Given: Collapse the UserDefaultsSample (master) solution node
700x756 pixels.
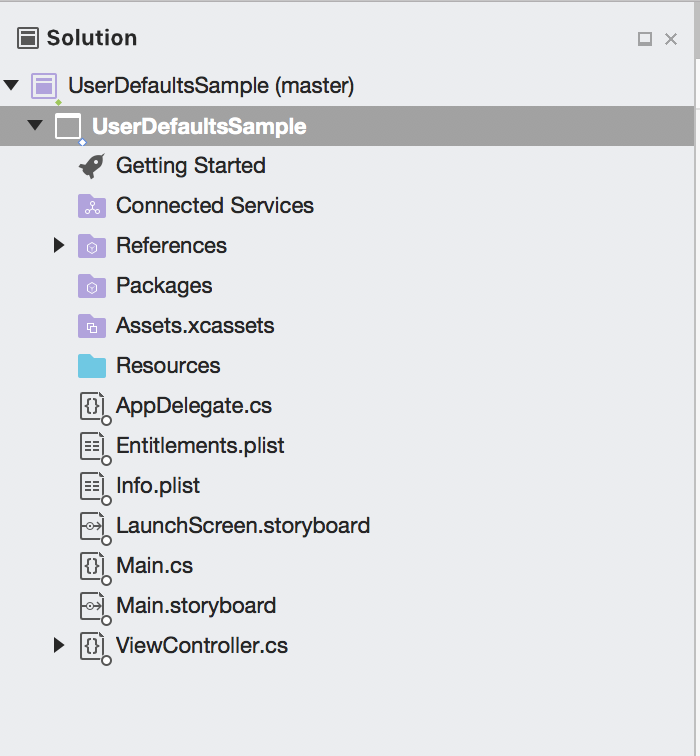Looking at the screenshot, I should tap(12, 86).
